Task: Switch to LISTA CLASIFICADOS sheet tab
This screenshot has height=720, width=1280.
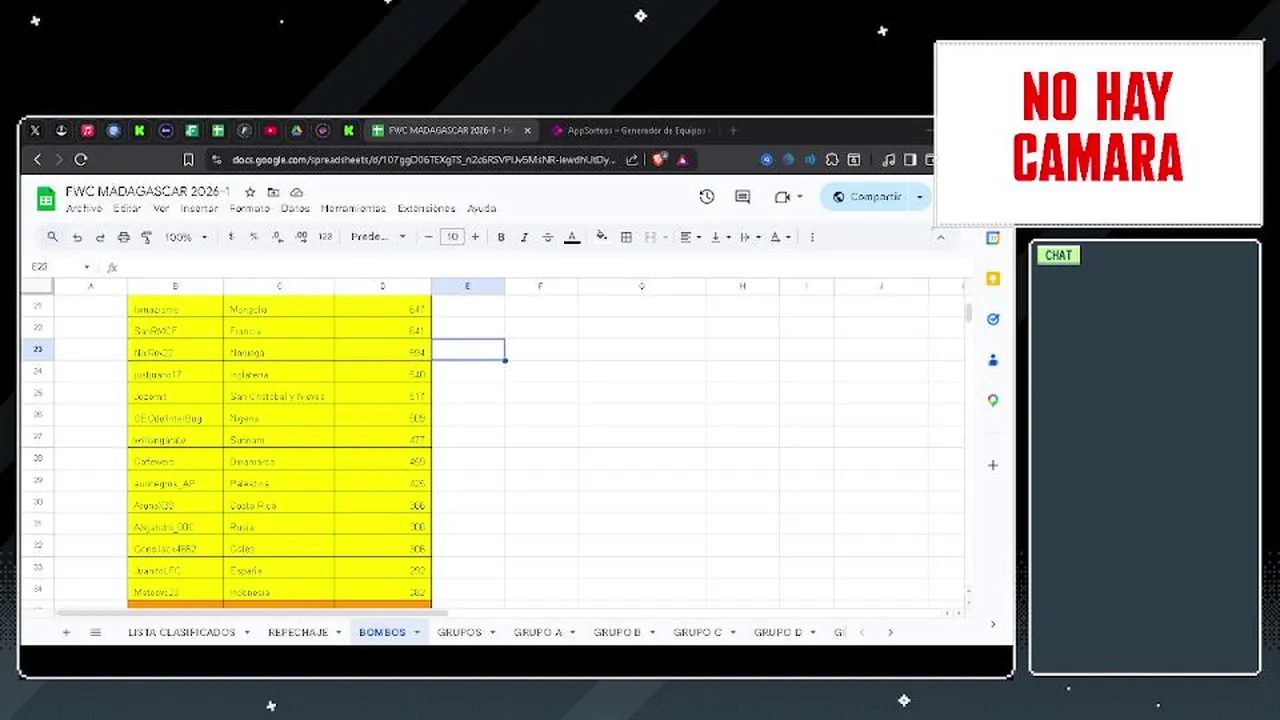Action: [181, 632]
